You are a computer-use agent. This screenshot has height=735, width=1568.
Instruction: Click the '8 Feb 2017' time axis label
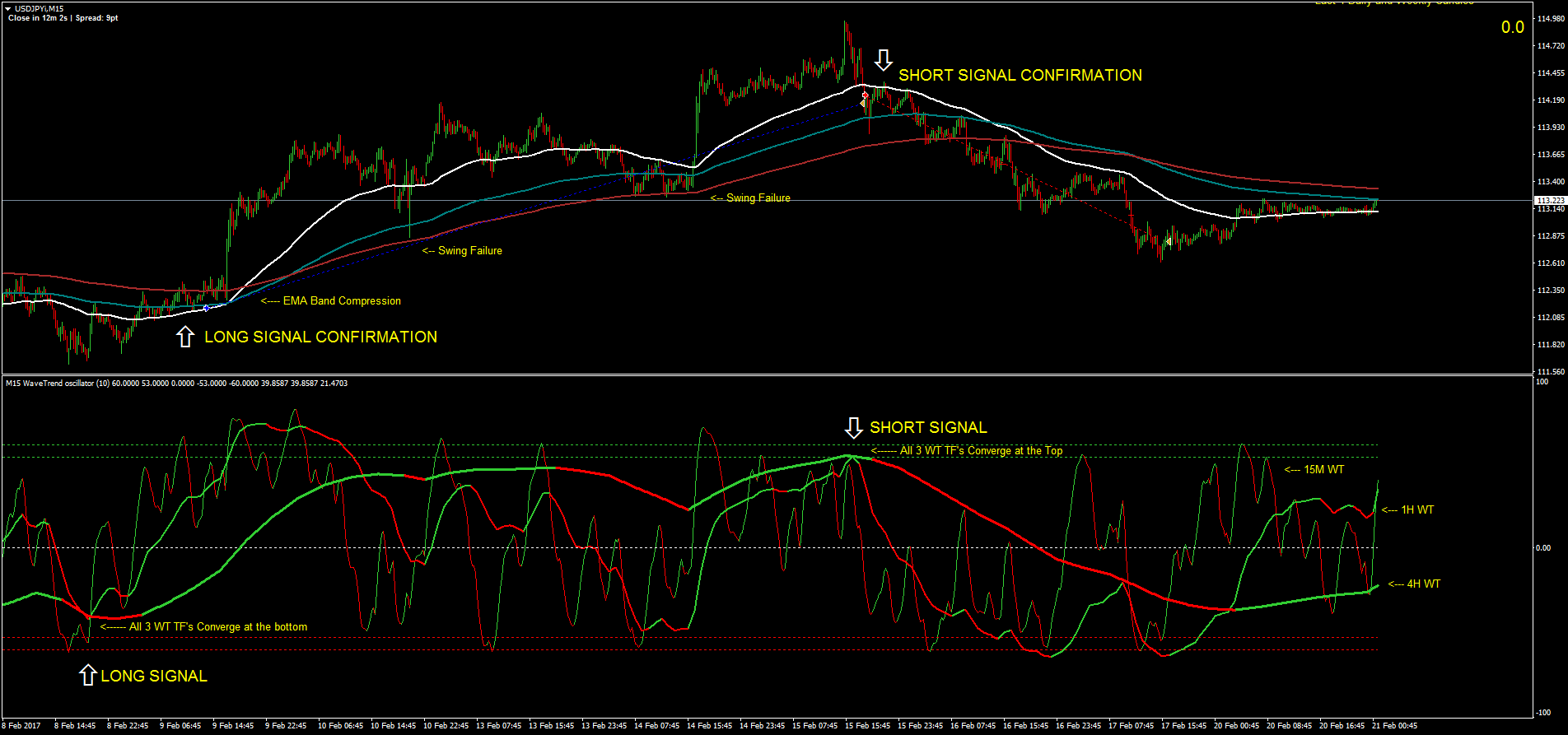[21, 726]
